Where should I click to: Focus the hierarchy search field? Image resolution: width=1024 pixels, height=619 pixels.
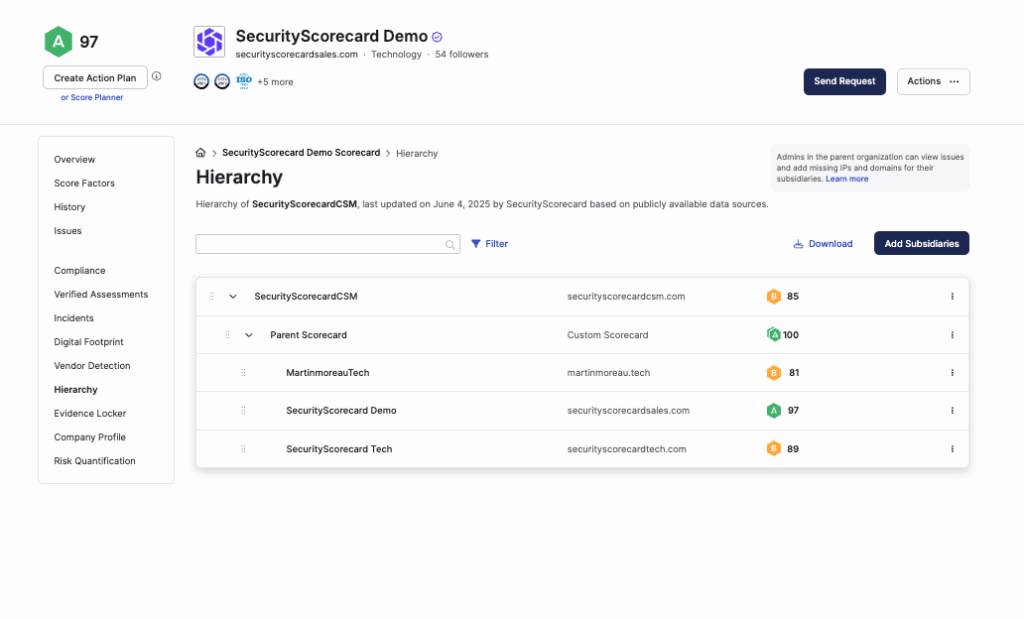coord(328,244)
